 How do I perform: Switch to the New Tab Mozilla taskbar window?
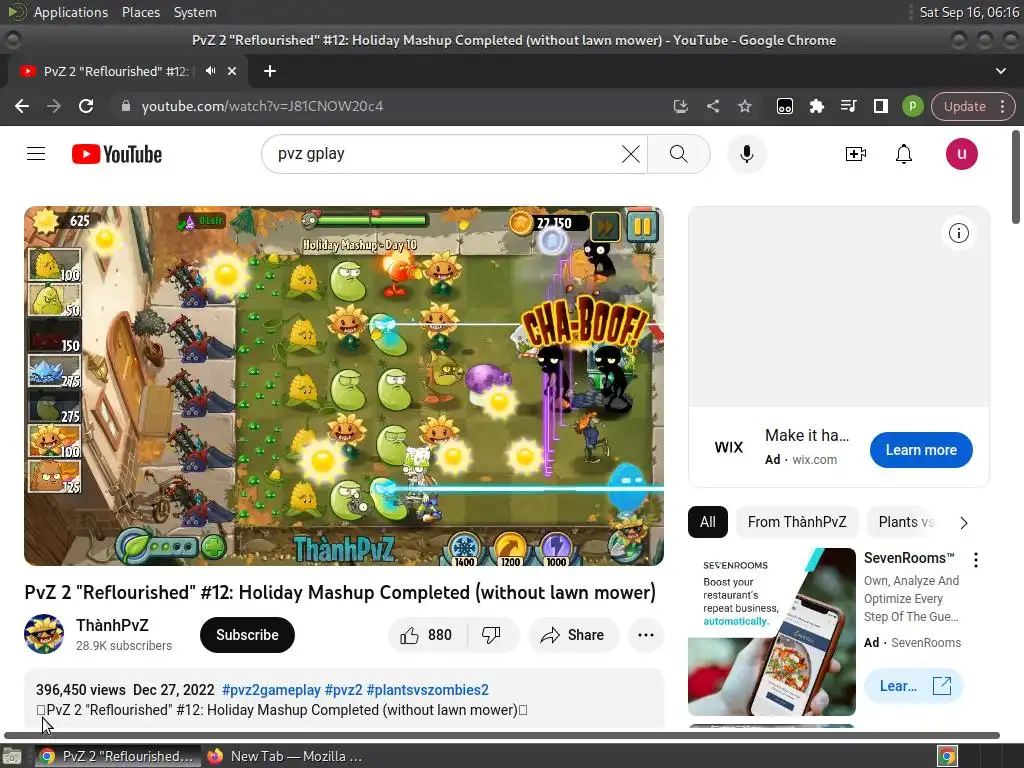(x=284, y=756)
